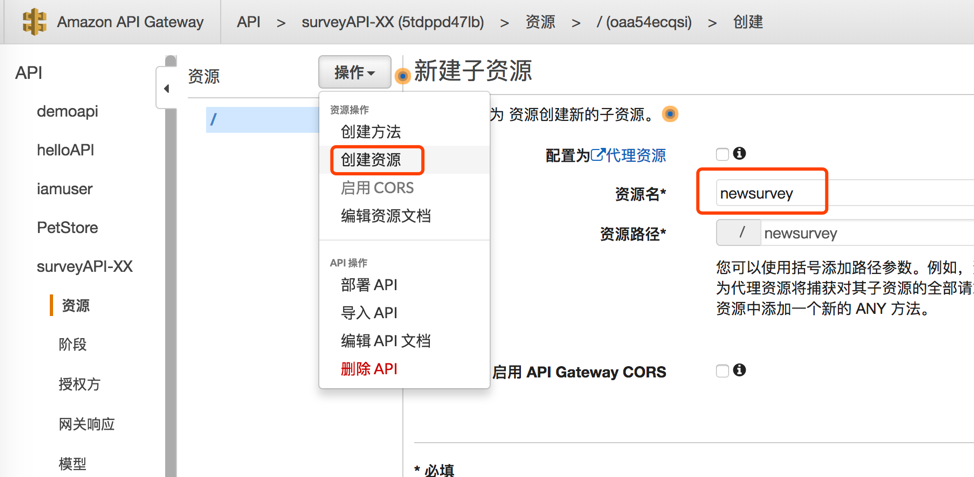The height and width of the screenshot is (477, 974).
Task: Open the 代理资源 help link
Action: (628, 155)
